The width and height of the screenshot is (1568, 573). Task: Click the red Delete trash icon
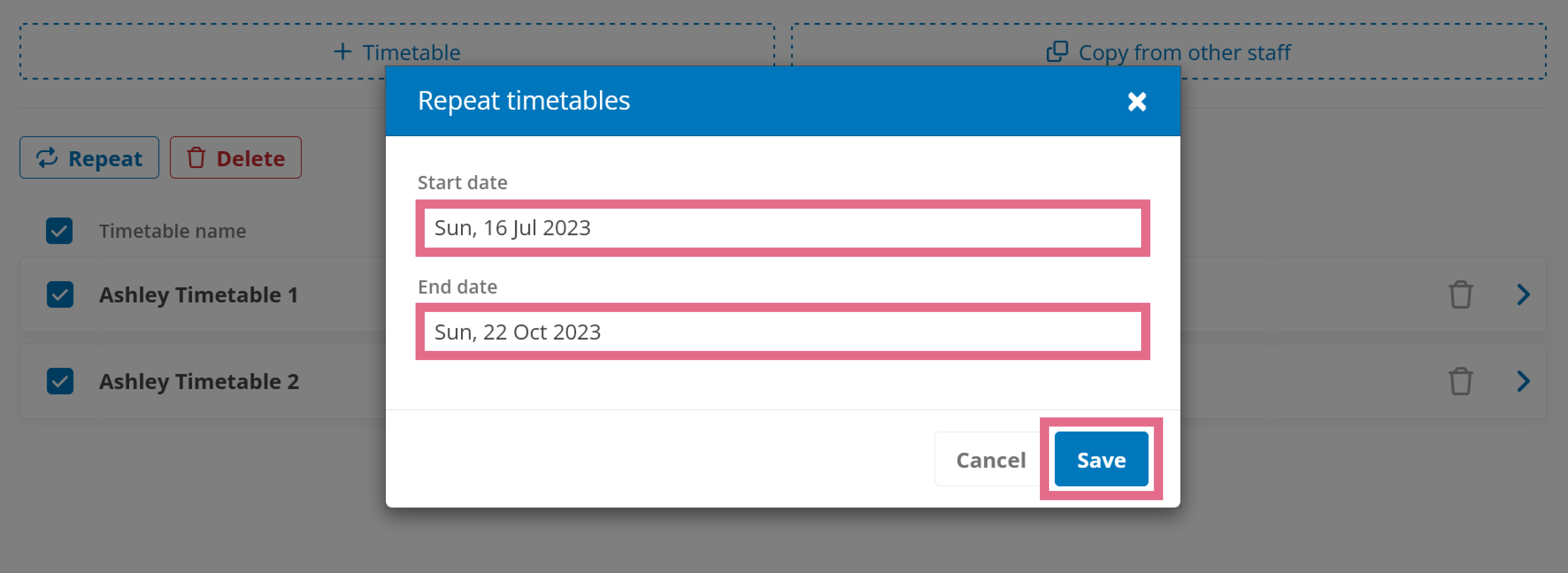196,157
